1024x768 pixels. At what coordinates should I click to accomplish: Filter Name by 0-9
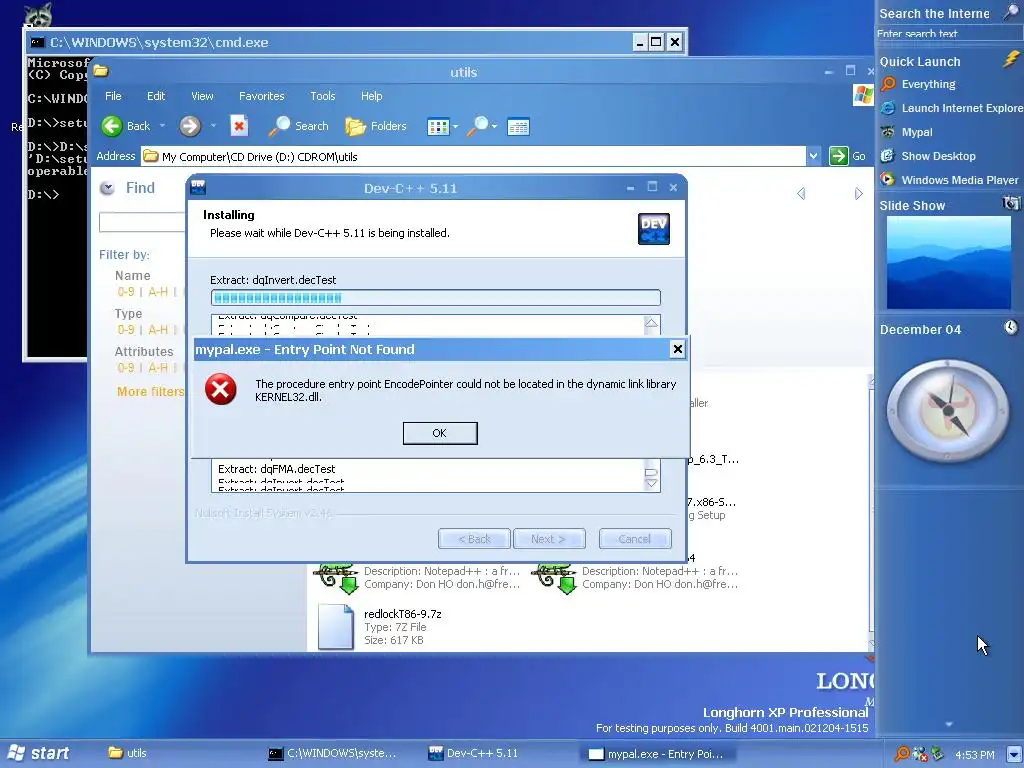(126, 292)
